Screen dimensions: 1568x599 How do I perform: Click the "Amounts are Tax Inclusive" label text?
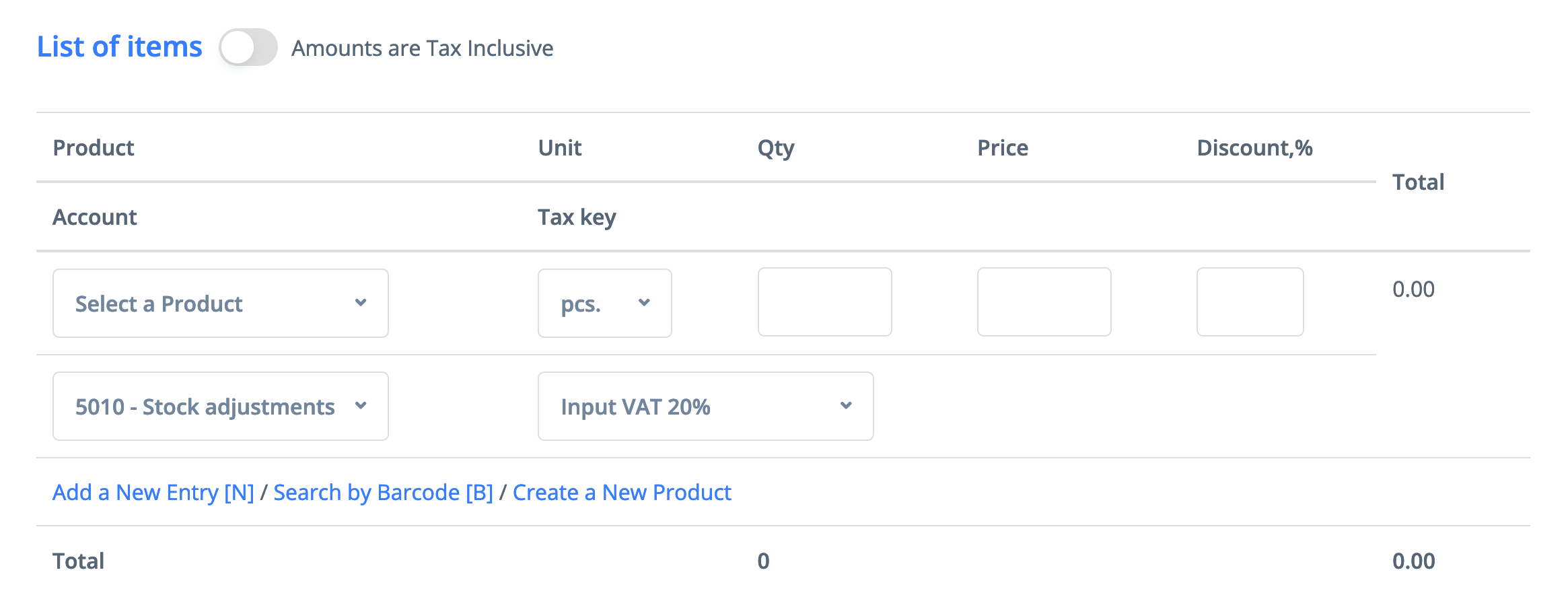point(422,48)
